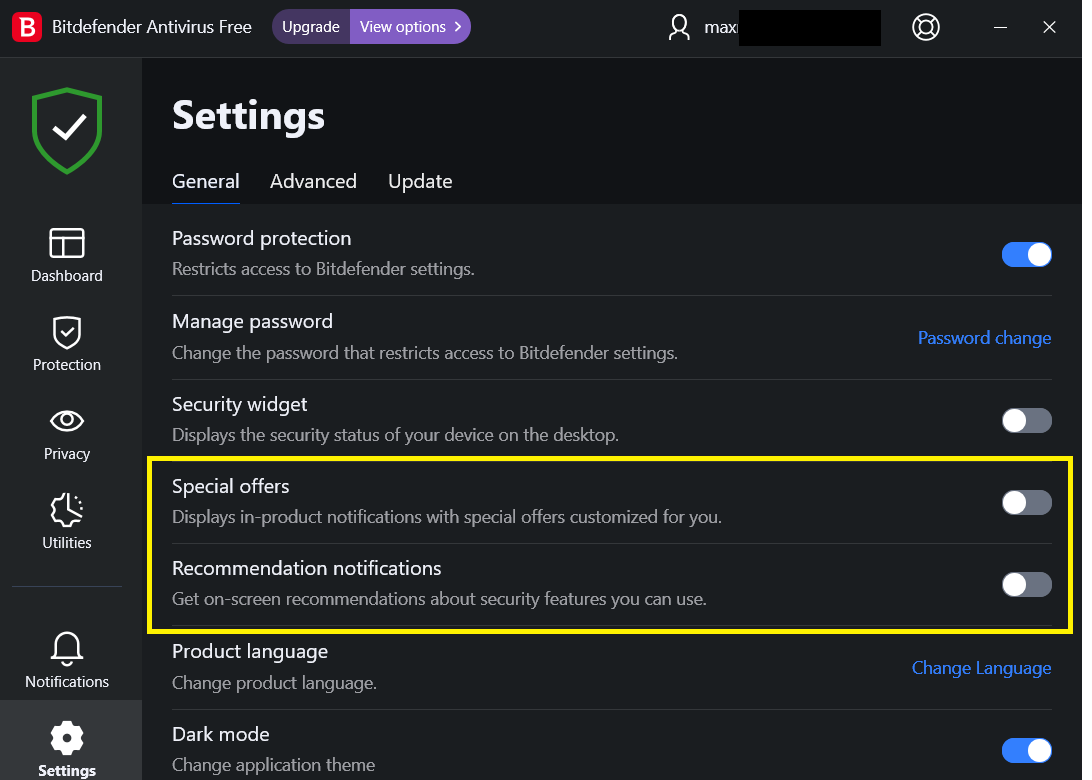1092x780 pixels.
Task: Switch to the Update tab
Action: [420, 181]
